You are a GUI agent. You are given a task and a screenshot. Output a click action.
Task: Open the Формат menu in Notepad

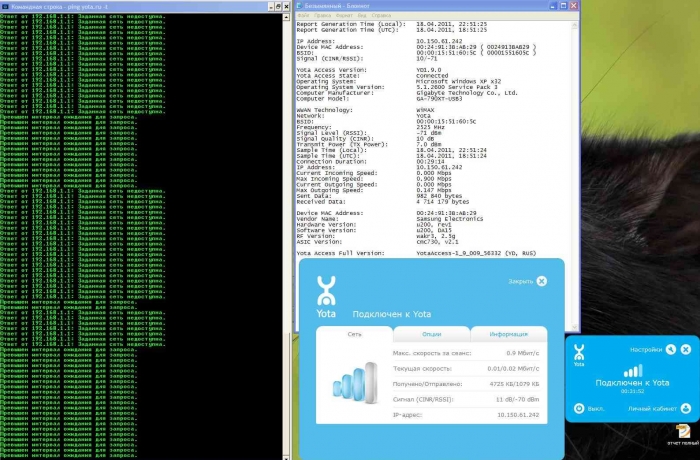pyautogui.click(x=345, y=15)
